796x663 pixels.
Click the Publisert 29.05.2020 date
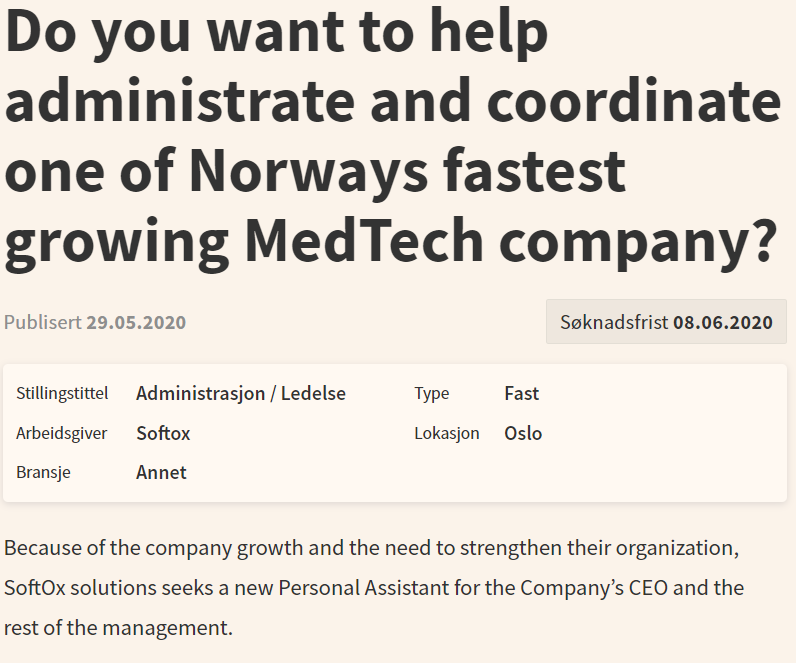[95, 322]
